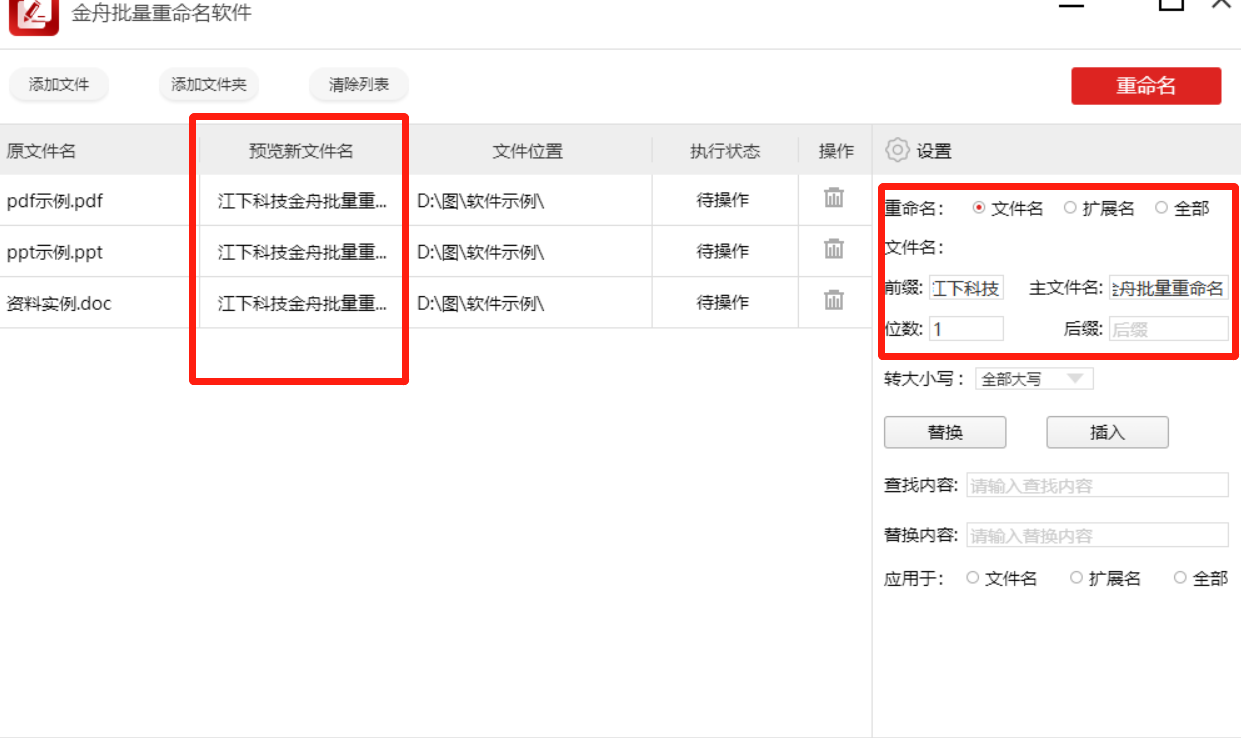
Task: Click the 原文件名 column header
Action: 41,151
